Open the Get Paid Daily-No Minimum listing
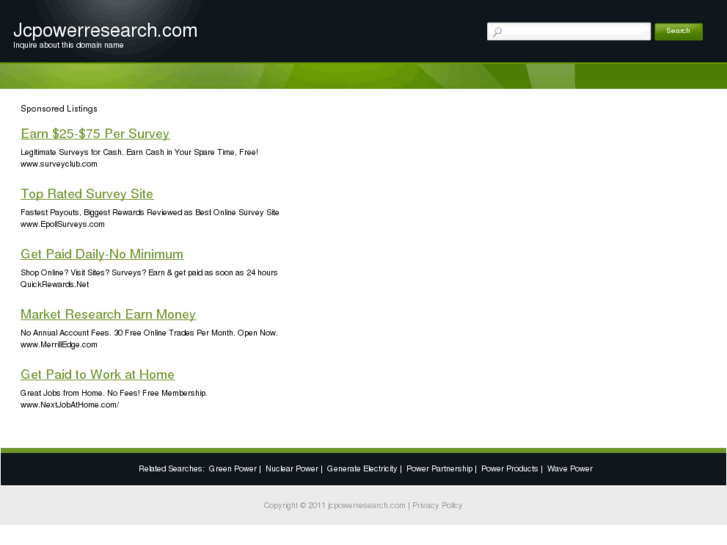This screenshot has height=545, width=727. (x=102, y=254)
